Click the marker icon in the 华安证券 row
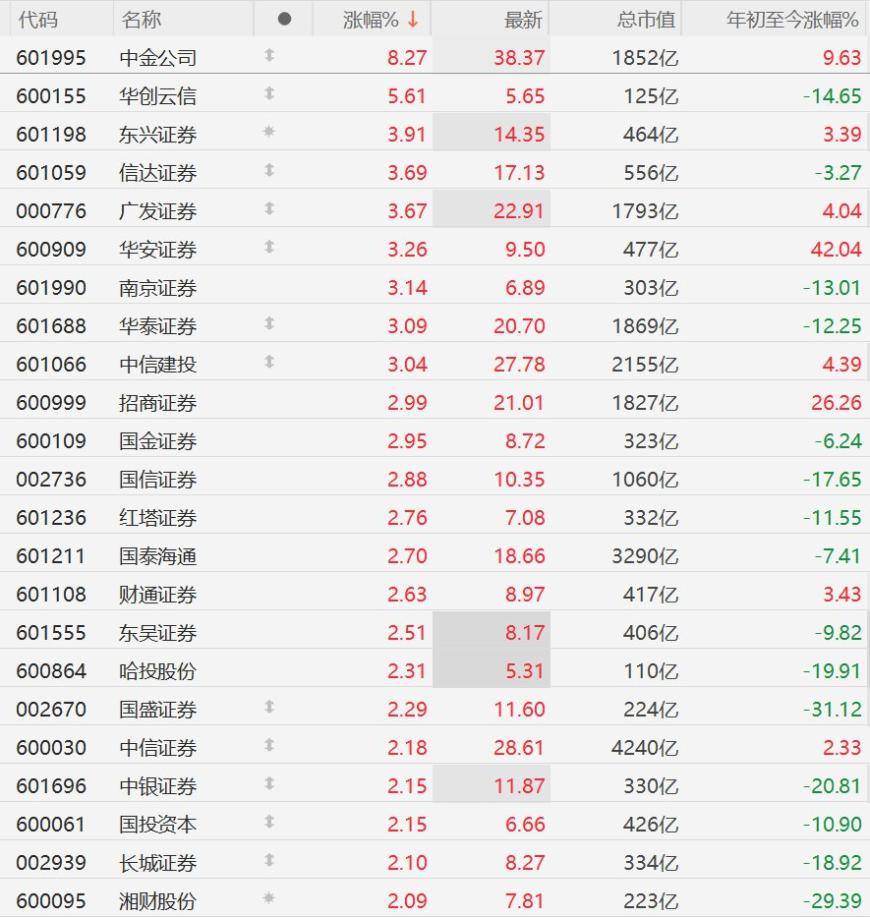This screenshot has height=917, width=870. click(269, 247)
